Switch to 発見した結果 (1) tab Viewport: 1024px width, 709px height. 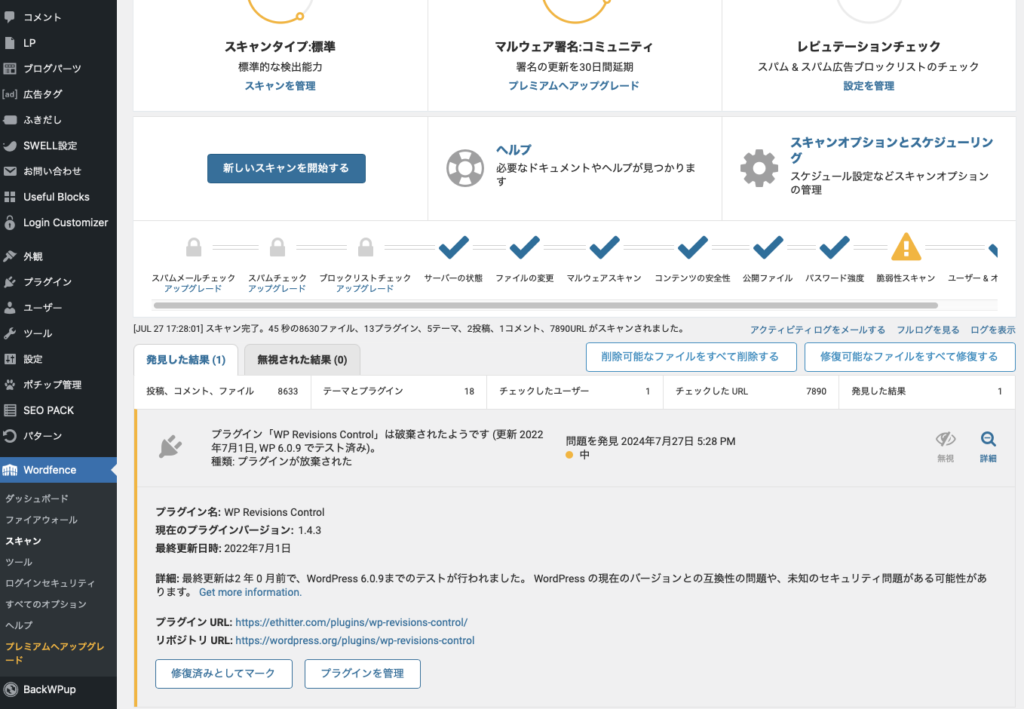point(186,360)
